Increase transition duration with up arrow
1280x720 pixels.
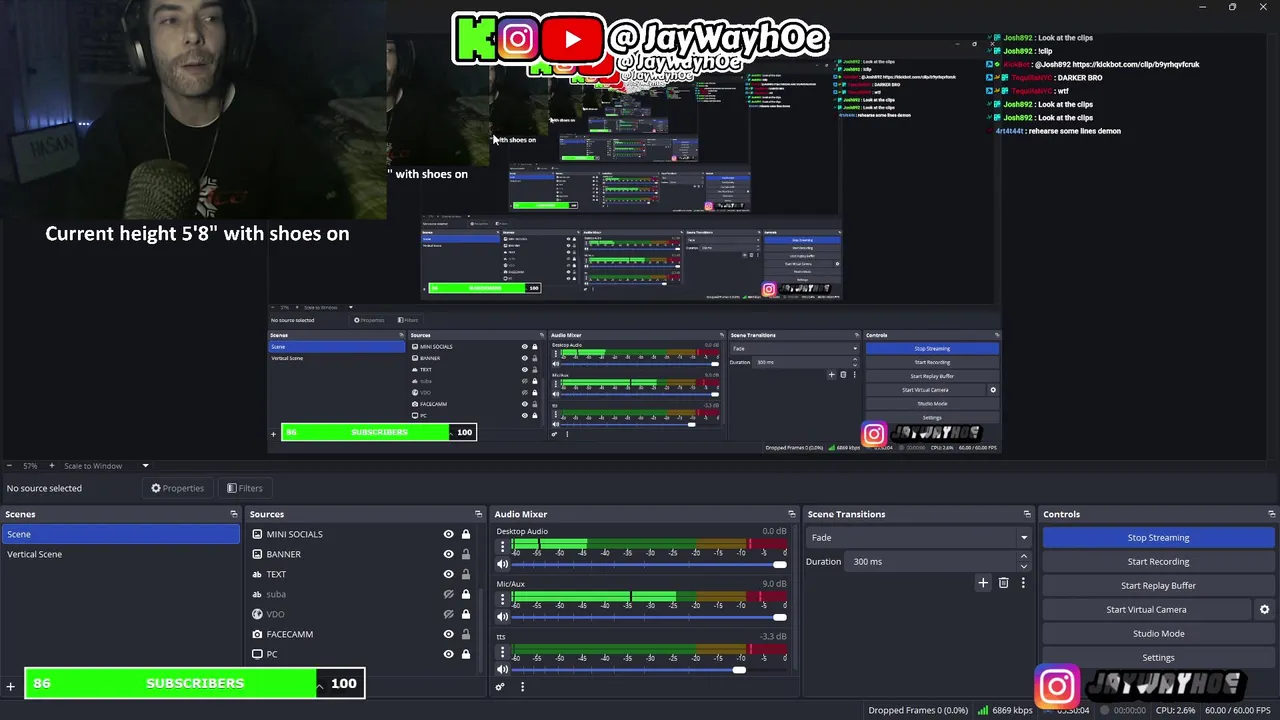[x=1023, y=557]
